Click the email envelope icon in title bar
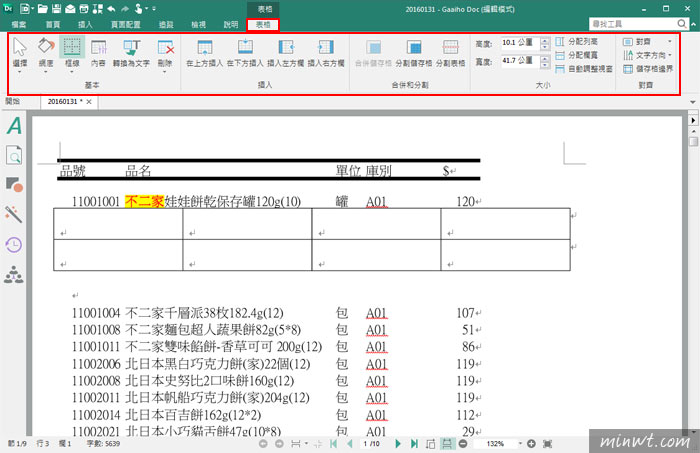This screenshot has height=453, width=700. 70,8
